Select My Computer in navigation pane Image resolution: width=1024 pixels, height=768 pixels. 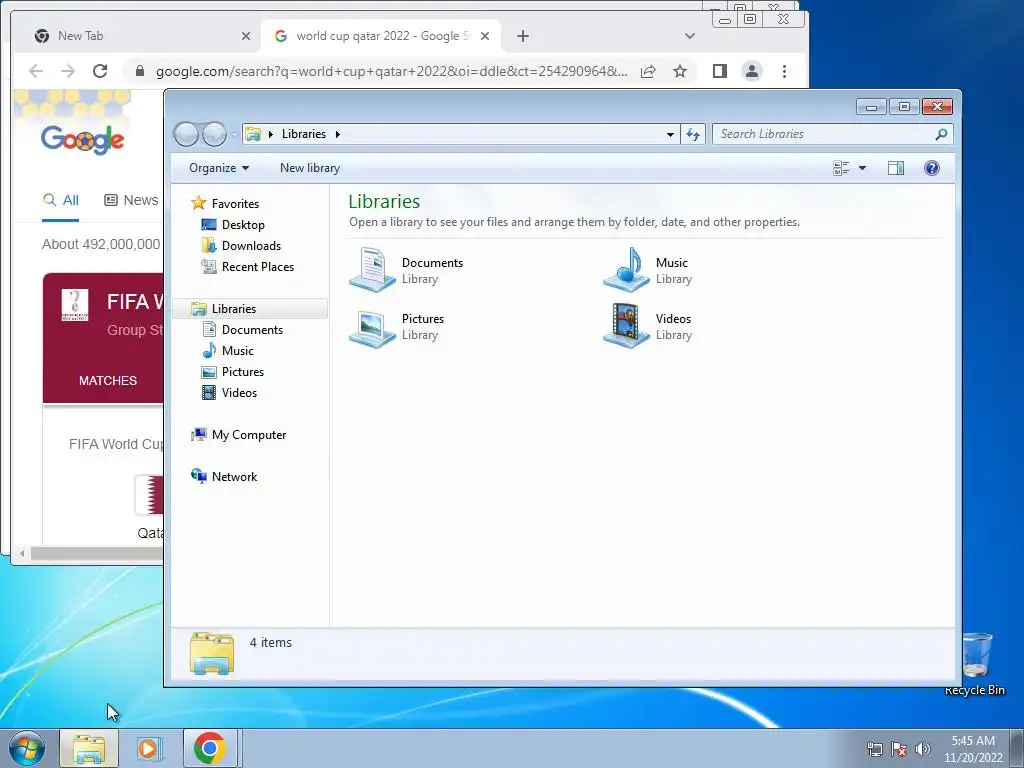click(249, 435)
